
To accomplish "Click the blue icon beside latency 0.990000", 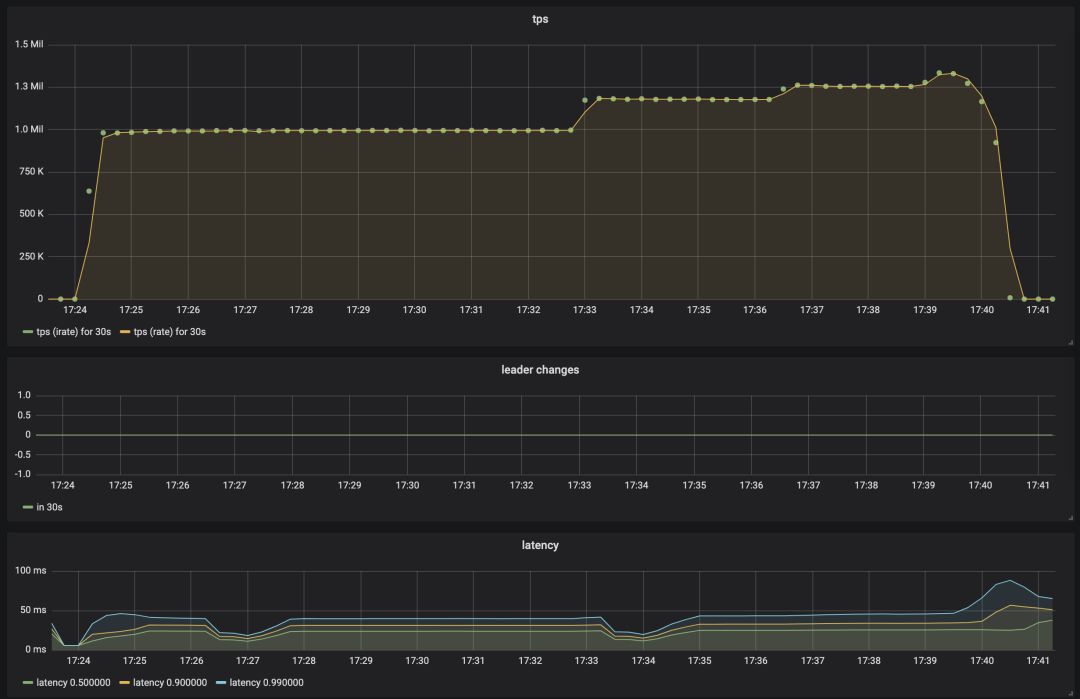I will [220, 682].
